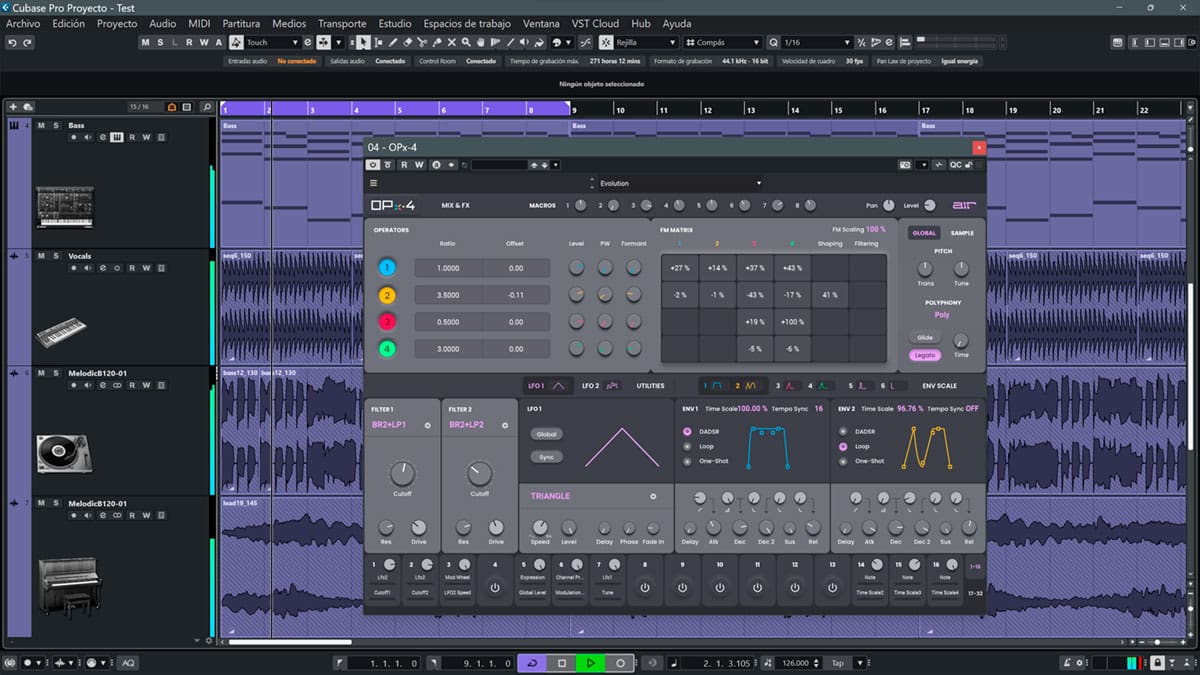Screen dimensions: 1200x675
Task: Open the Proyecto menu
Action: point(117,23)
